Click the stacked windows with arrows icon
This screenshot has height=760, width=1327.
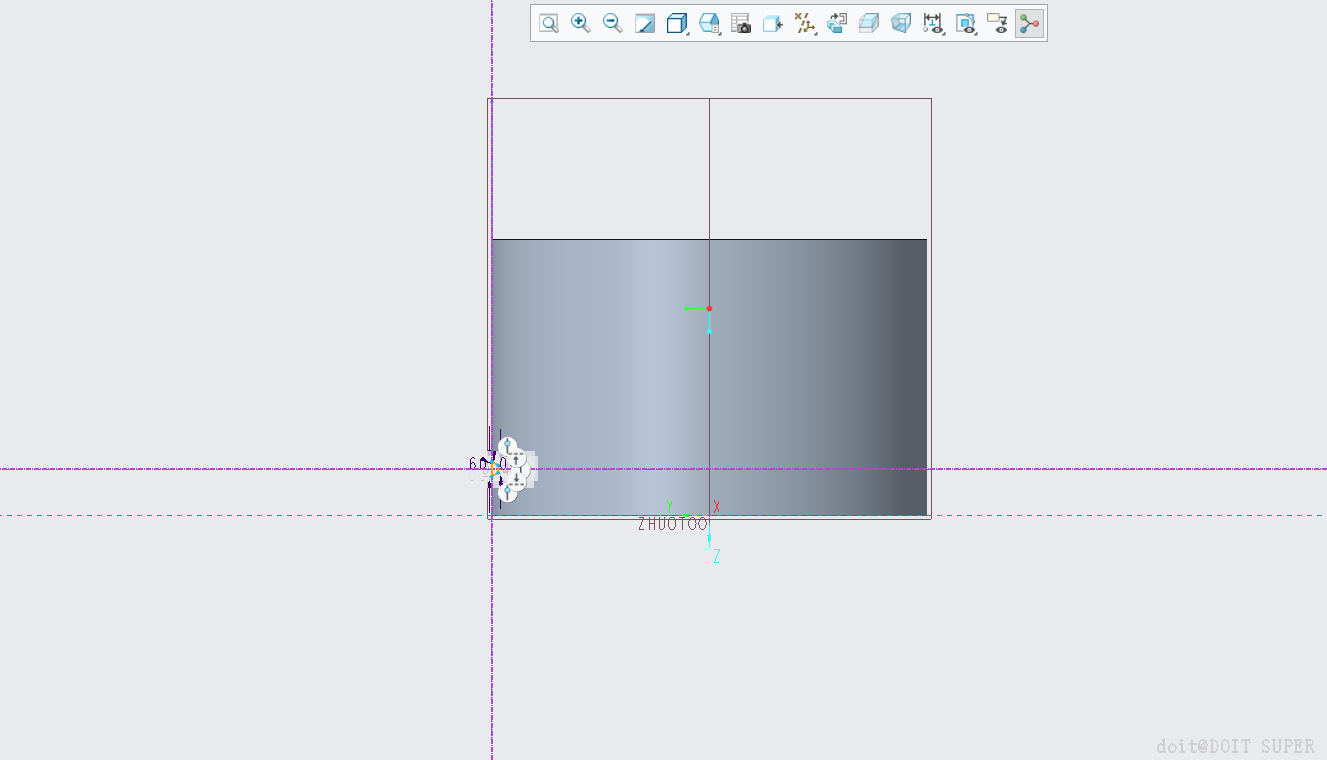[x=837, y=23]
